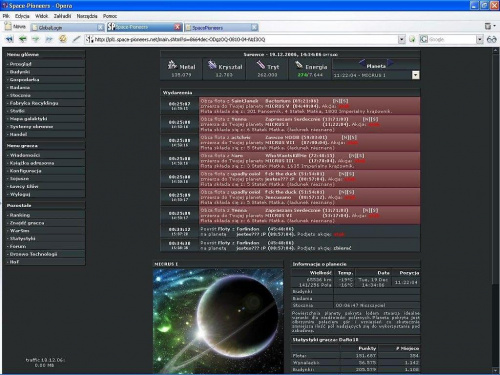The width and height of the screenshot is (500, 375).
Task: Close the Space Pioneers tab
Action: pos(178,27)
